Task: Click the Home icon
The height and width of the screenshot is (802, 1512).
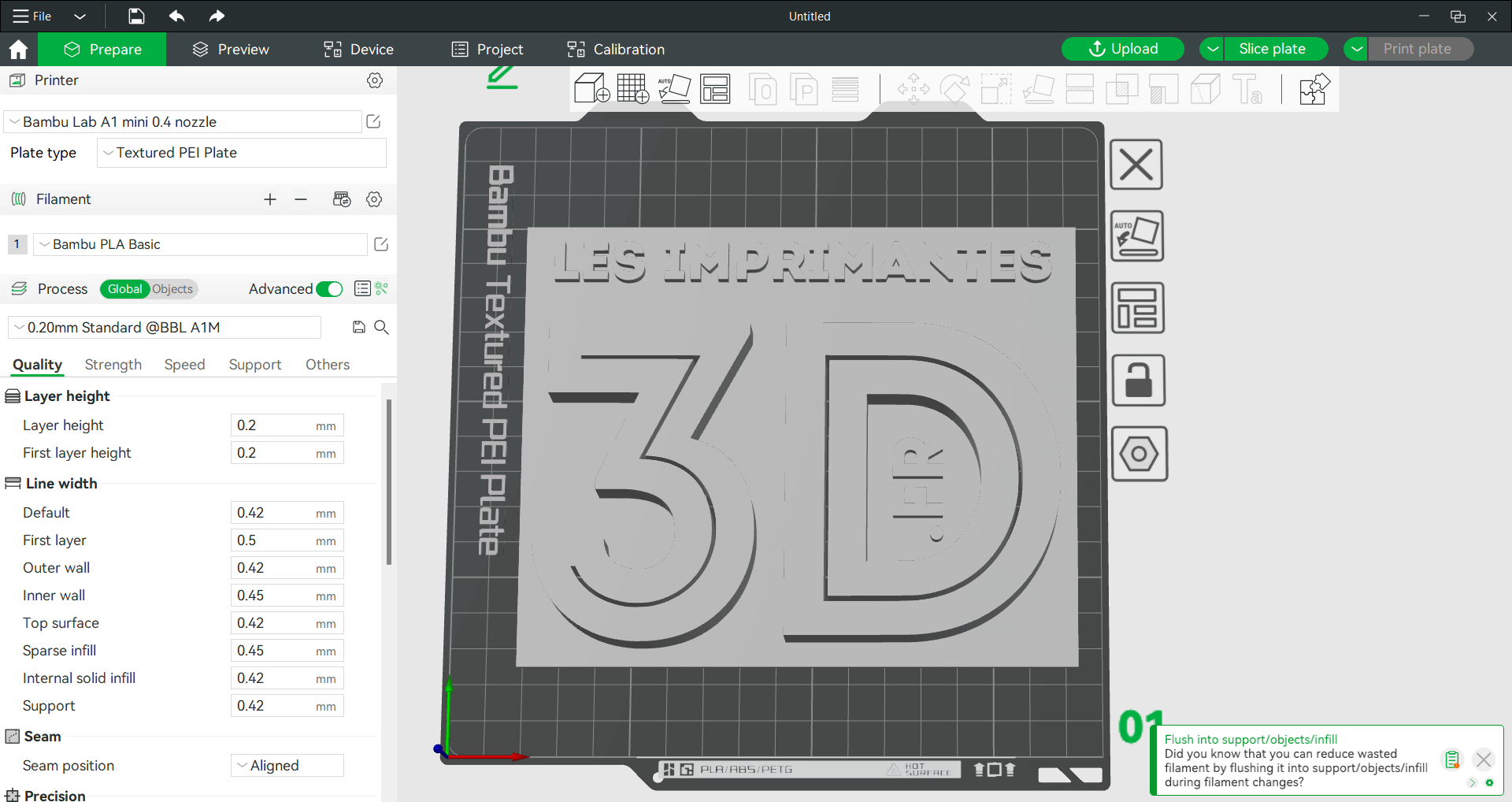Action: coord(18,50)
